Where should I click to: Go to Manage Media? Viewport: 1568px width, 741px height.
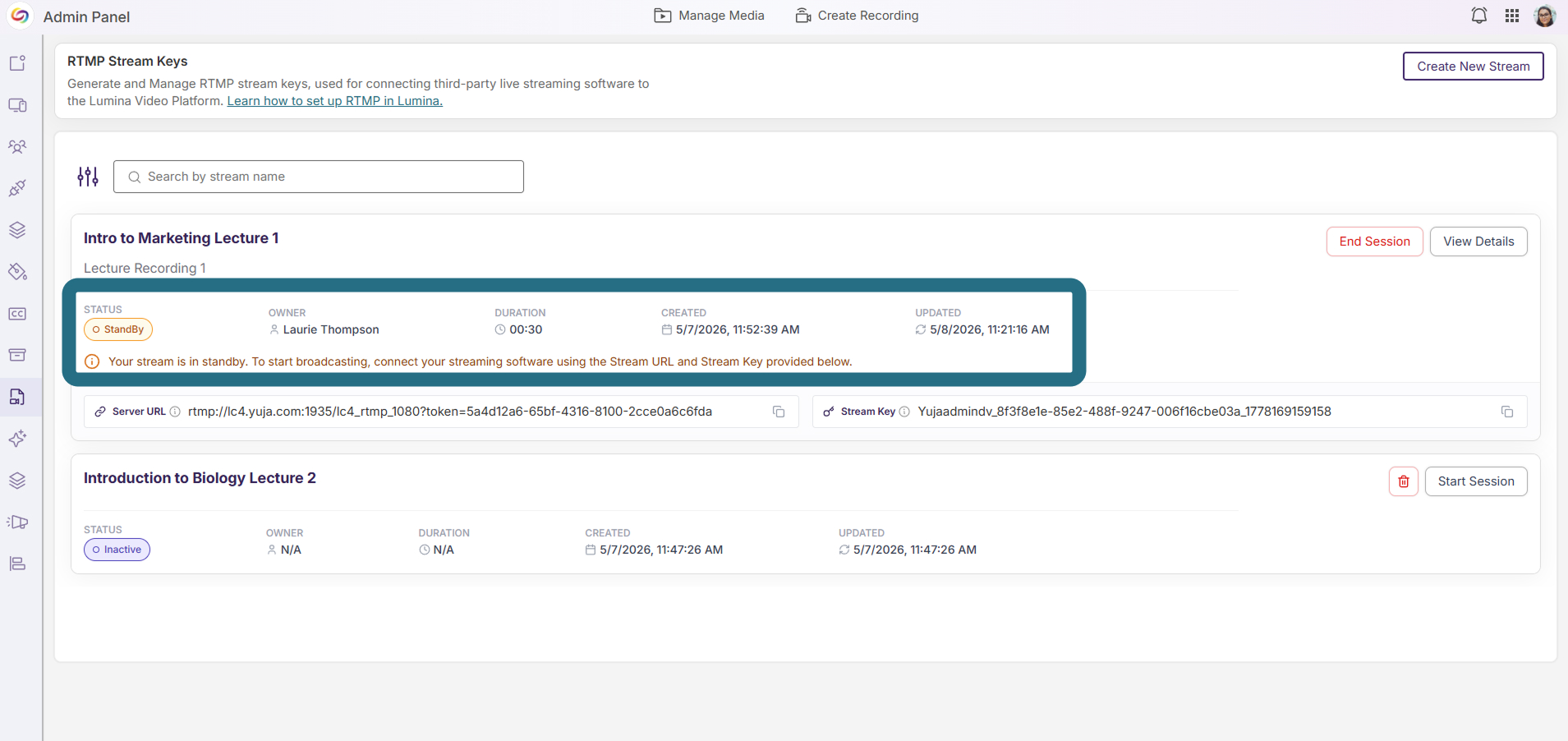coord(710,16)
